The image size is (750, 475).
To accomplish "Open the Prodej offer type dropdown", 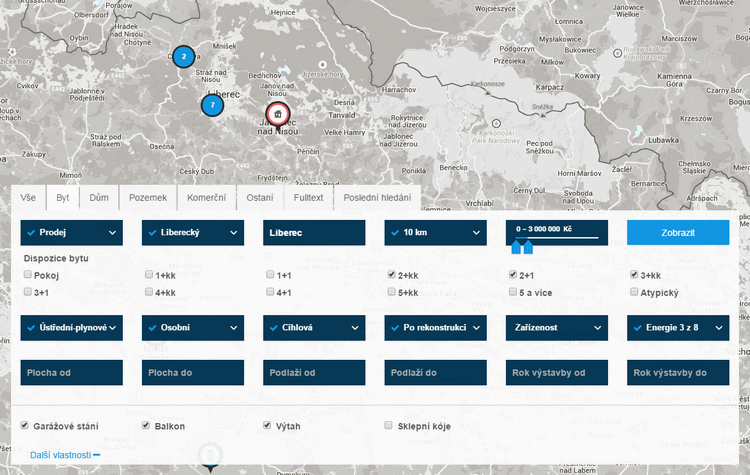I will pyautogui.click(x=71, y=233).
